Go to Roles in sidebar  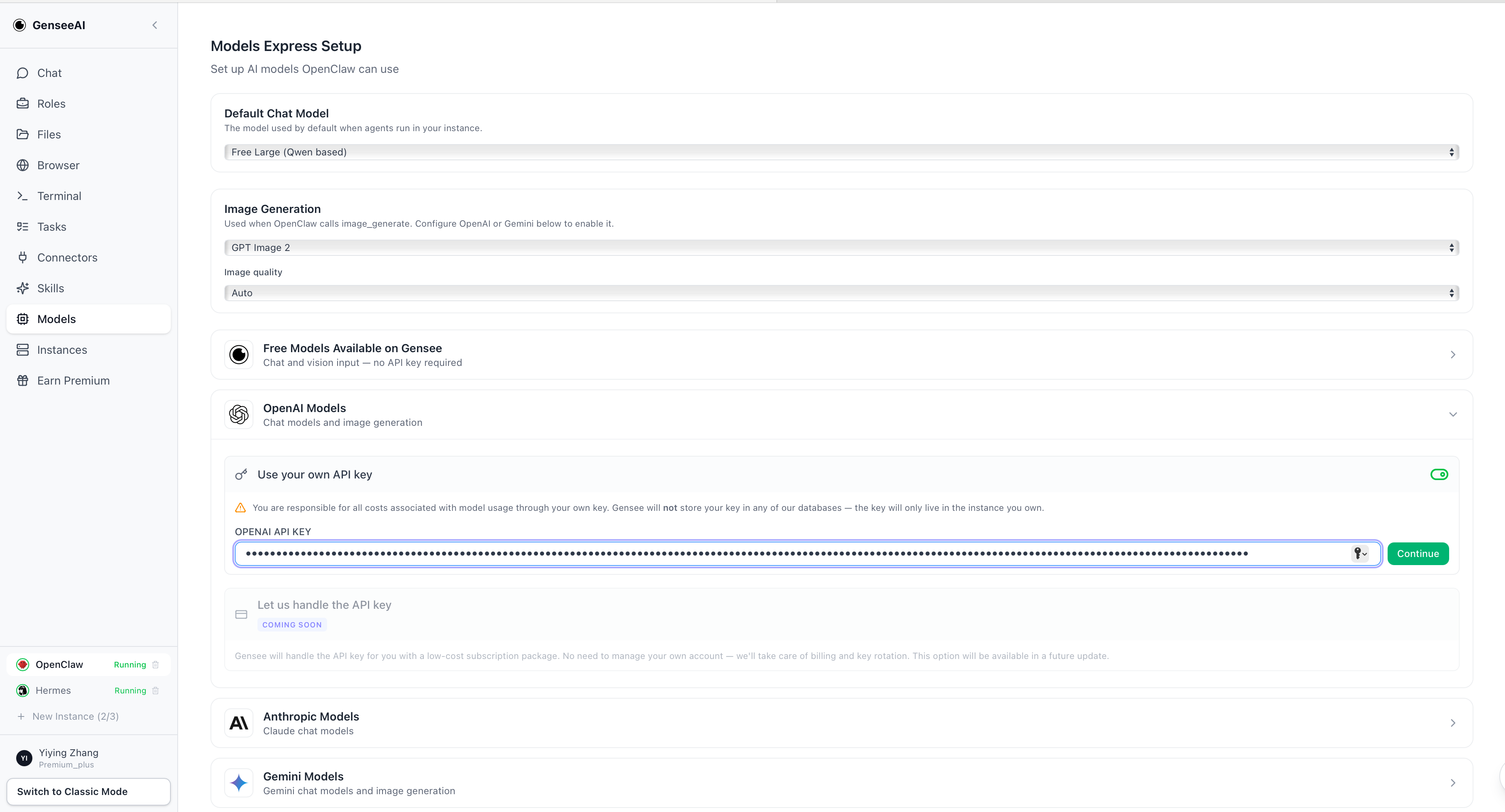click(88, 103)
